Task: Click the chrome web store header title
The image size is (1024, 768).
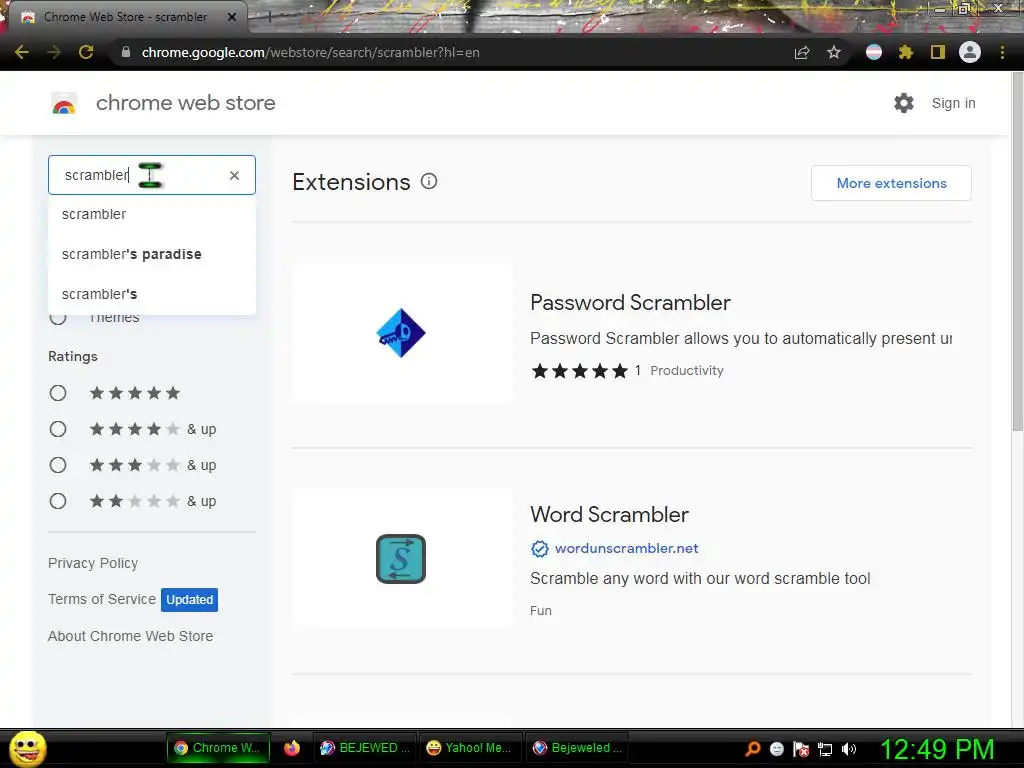Action: click(185, 103)
